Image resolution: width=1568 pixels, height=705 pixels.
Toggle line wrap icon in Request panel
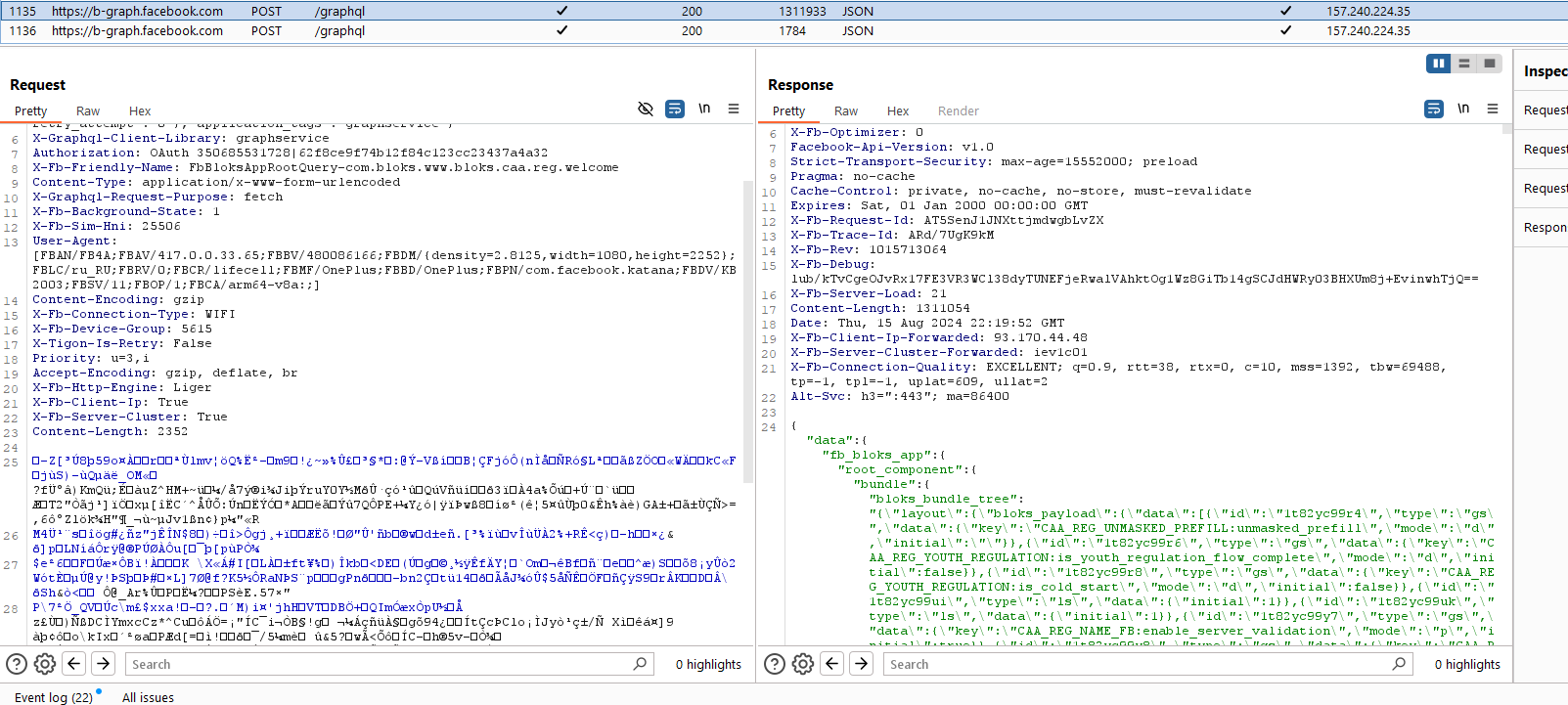point(675,110)
